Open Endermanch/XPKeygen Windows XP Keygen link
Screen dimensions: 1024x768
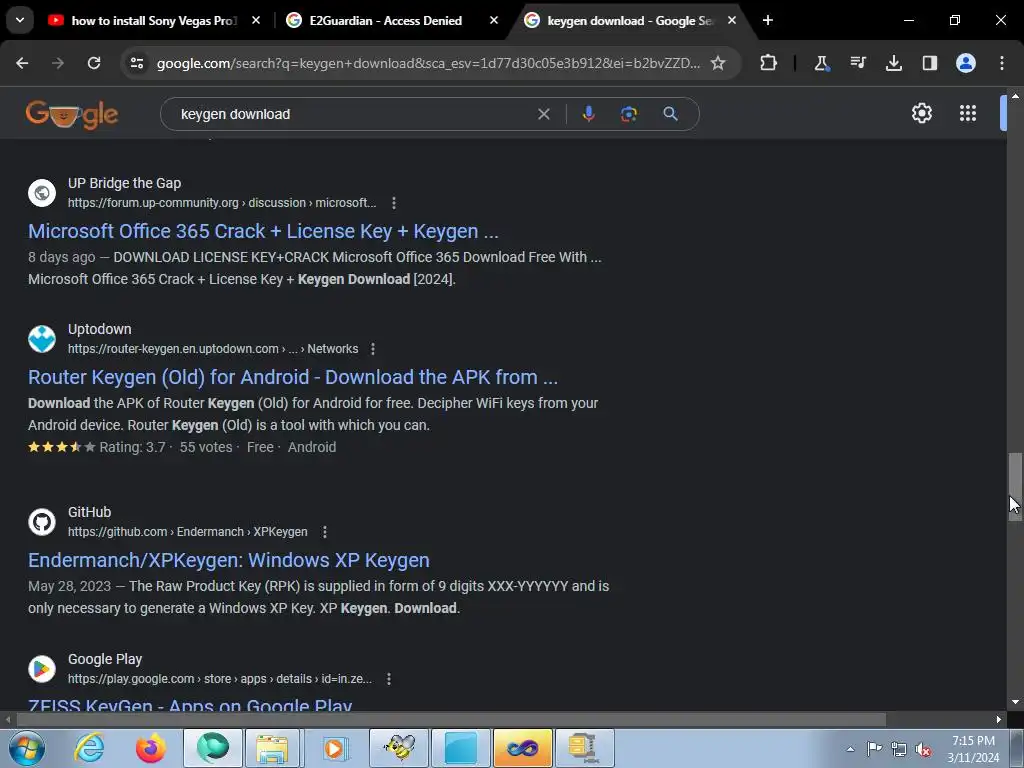pos(229,560)
